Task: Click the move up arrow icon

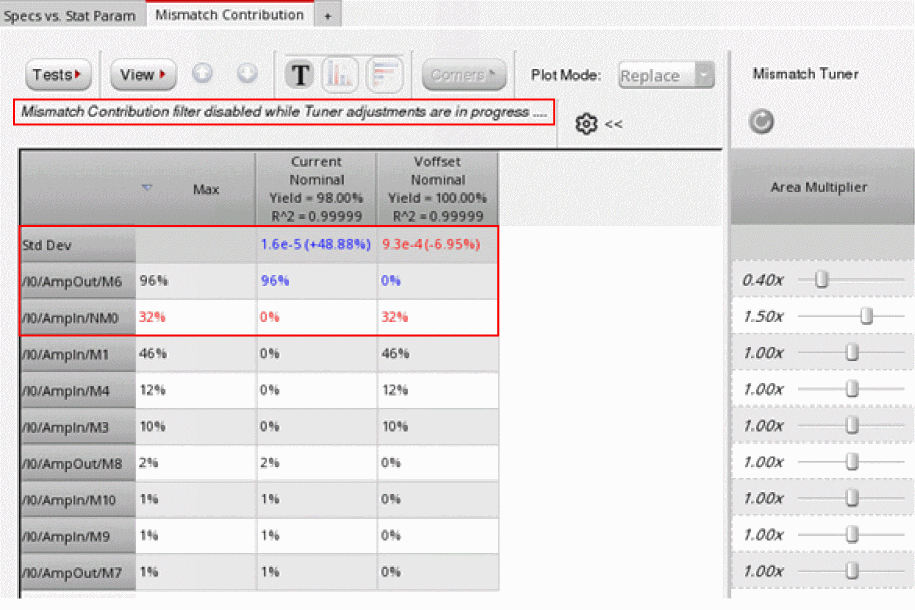Action: tap(202, 74)
